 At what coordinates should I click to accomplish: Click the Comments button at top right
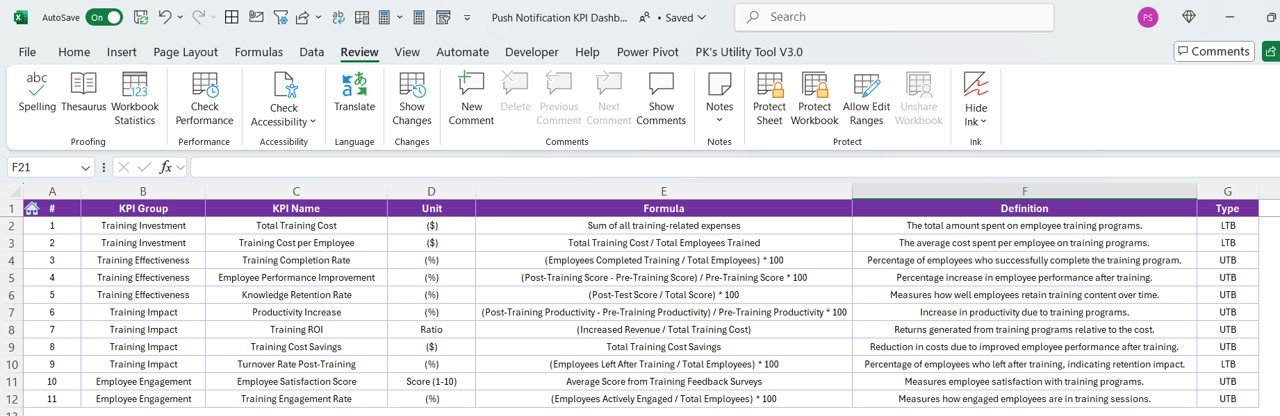click(1213, 51)
